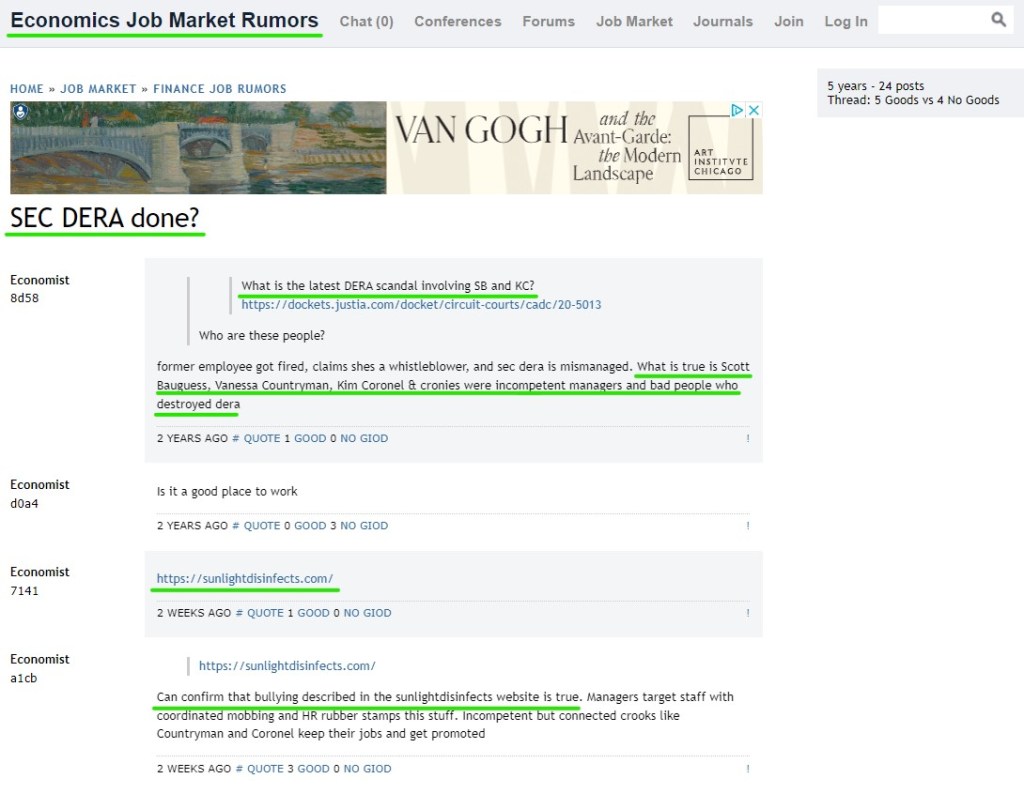Click the Van Gogh banner advertisement

point(560,148)
